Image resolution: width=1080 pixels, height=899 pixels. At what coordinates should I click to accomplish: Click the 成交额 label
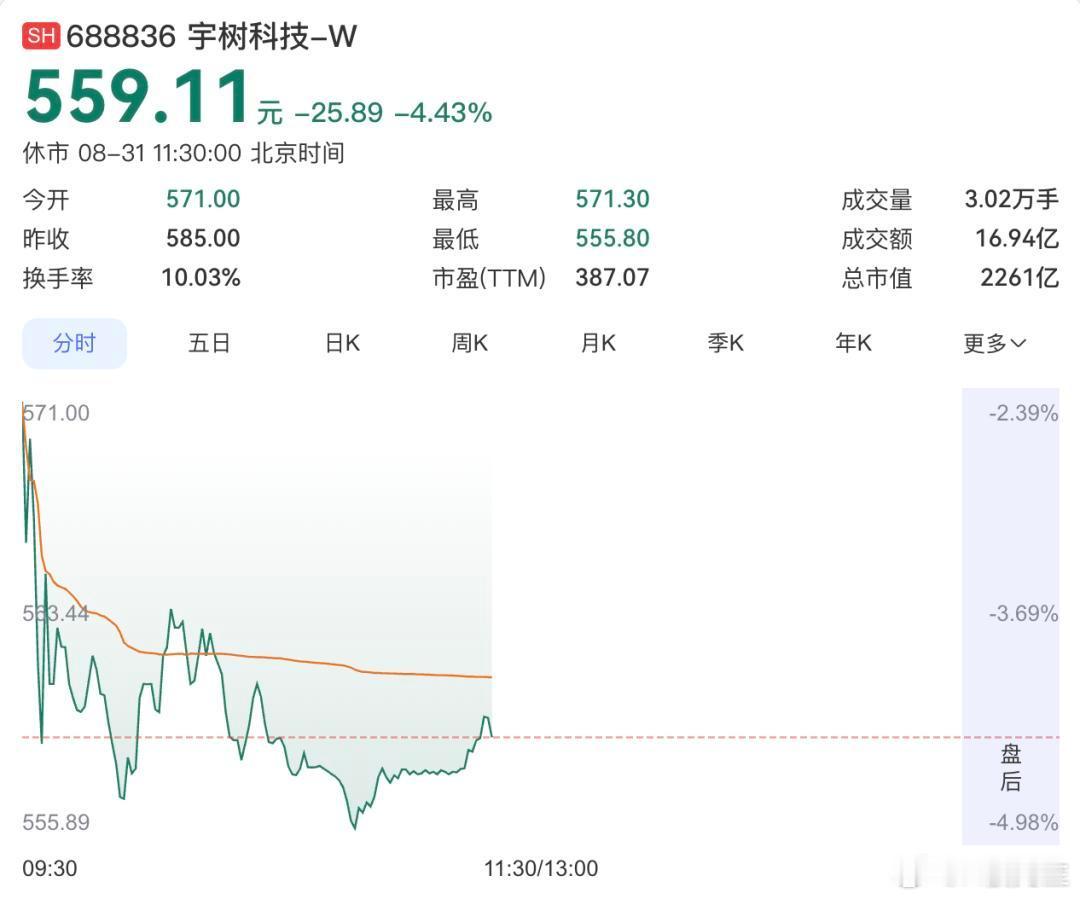(877, 239)
